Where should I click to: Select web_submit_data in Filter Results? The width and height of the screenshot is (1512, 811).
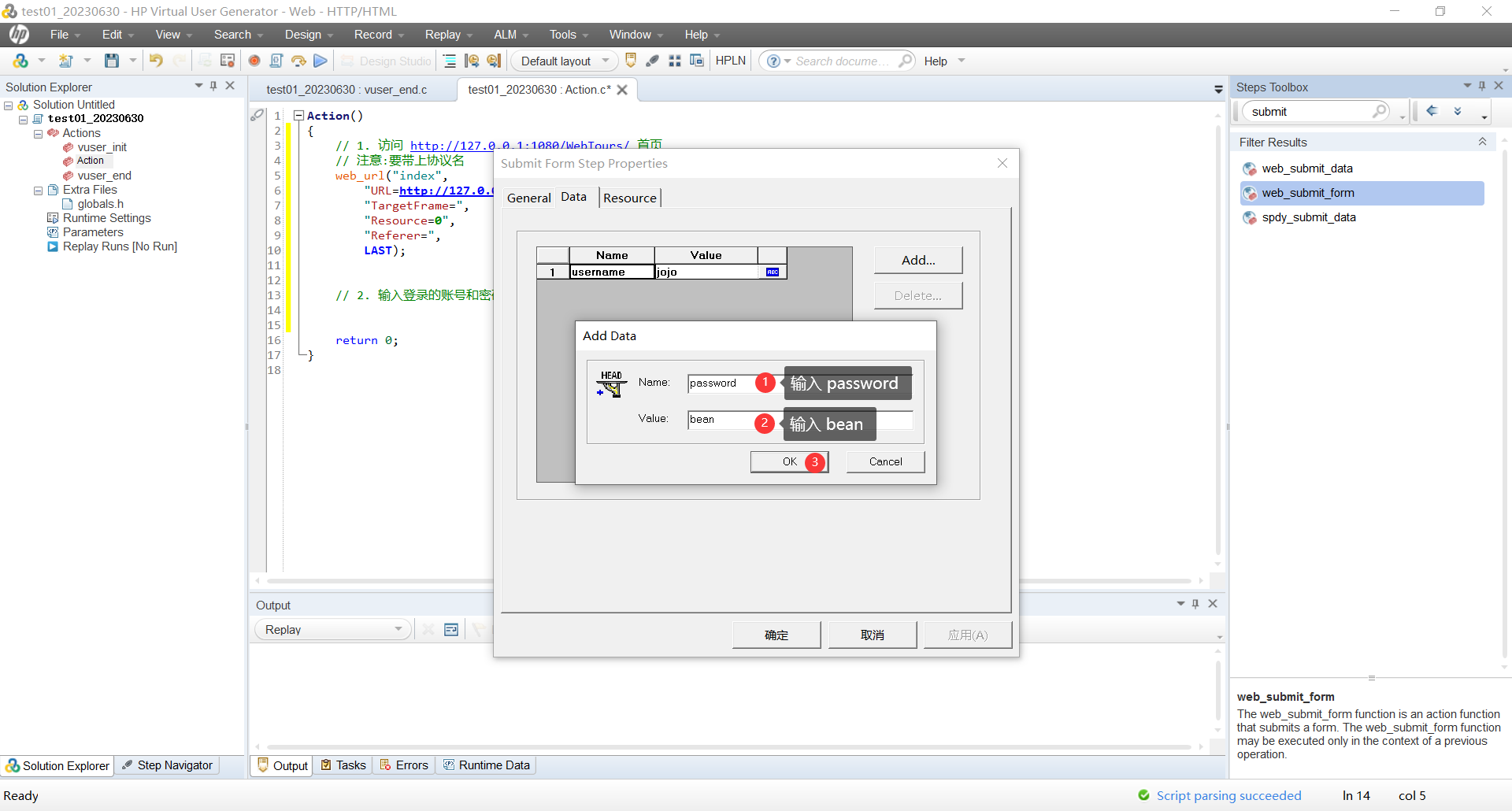click(1307, 168)
